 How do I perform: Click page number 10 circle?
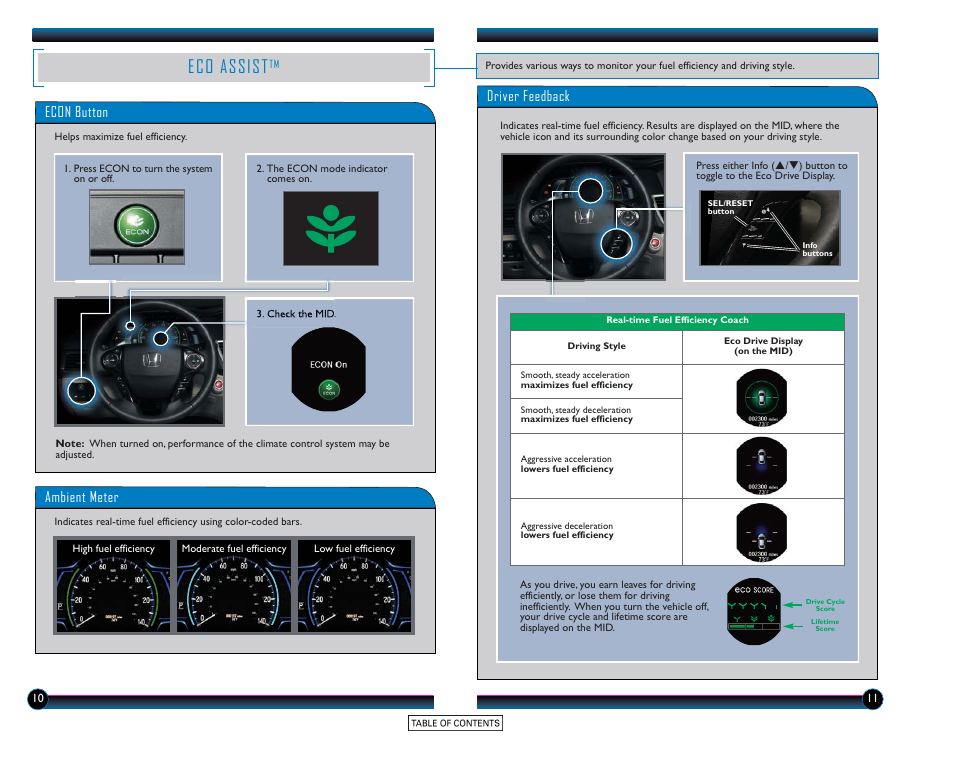coord(38,698)
